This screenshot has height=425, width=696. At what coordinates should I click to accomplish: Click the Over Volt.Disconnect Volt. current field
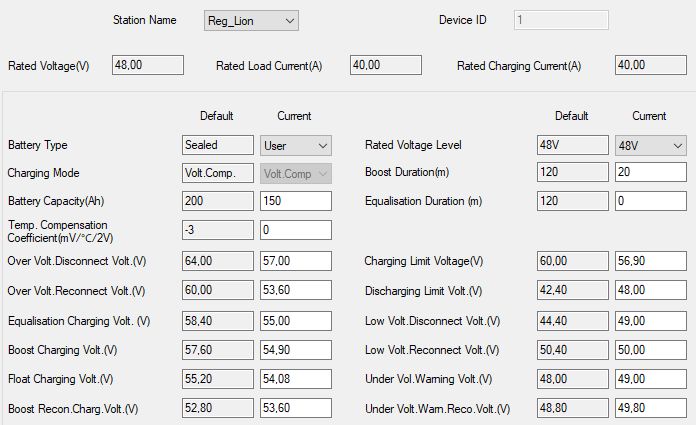[295, 261]
